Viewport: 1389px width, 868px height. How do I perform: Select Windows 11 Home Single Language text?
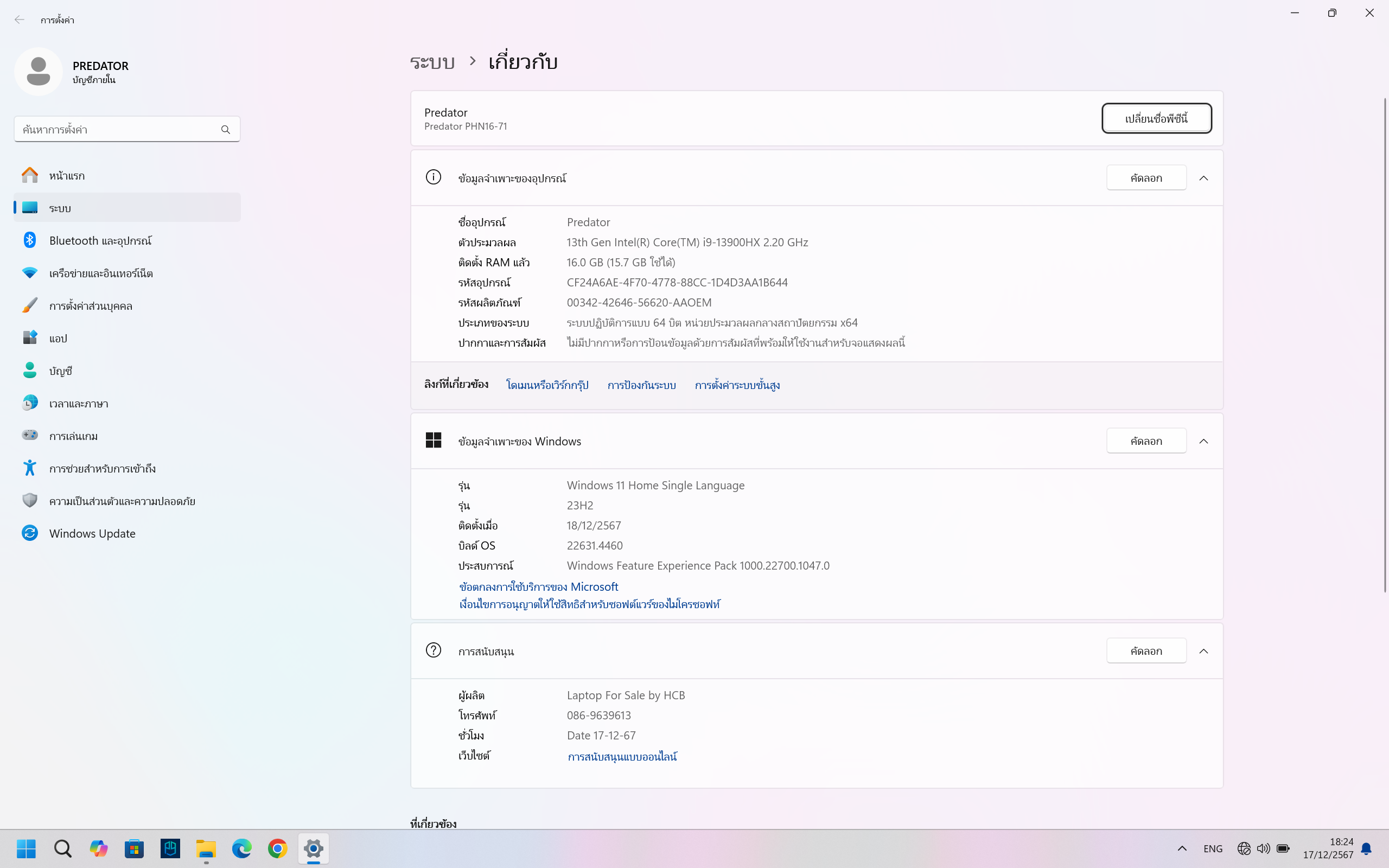[x=655, y=485]
